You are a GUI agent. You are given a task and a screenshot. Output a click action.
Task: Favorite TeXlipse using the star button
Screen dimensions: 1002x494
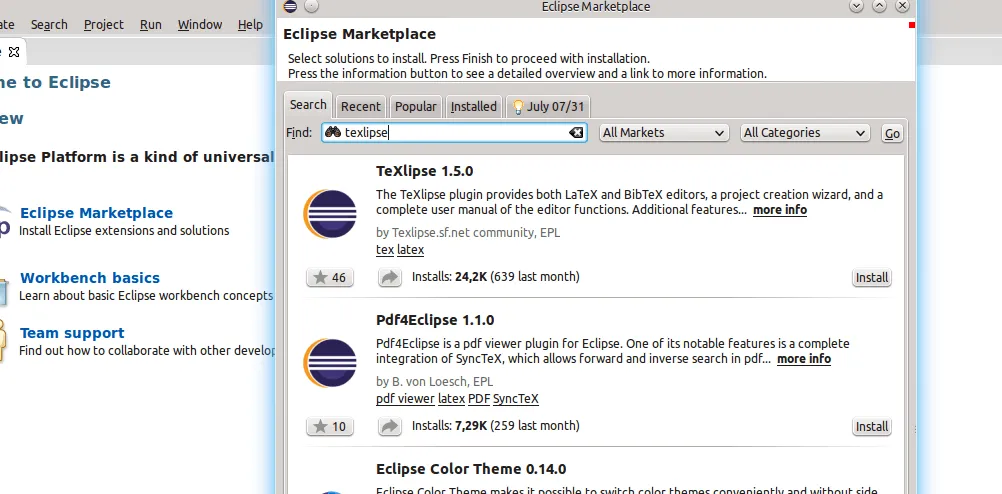(329, 277)
